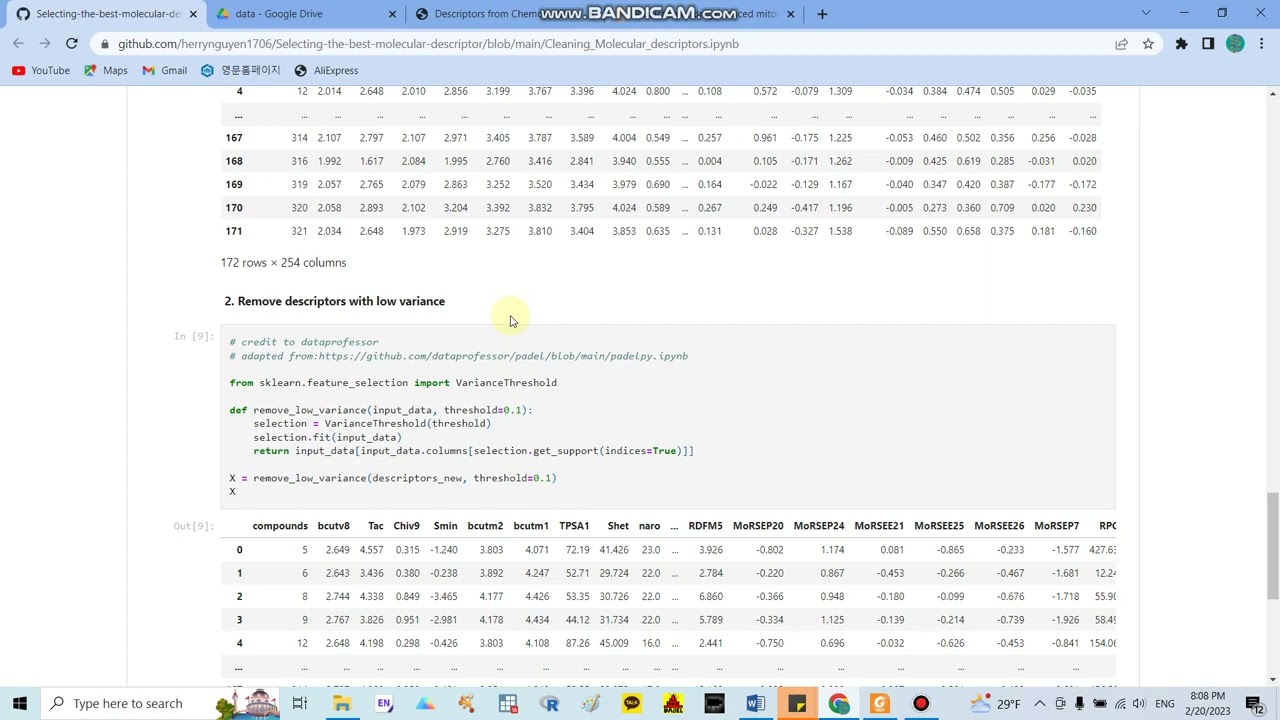This screenshot has height=720, width=1280.
Task: Open the network Wi-Fi tray icon
Action: (x=1121, y=704)
